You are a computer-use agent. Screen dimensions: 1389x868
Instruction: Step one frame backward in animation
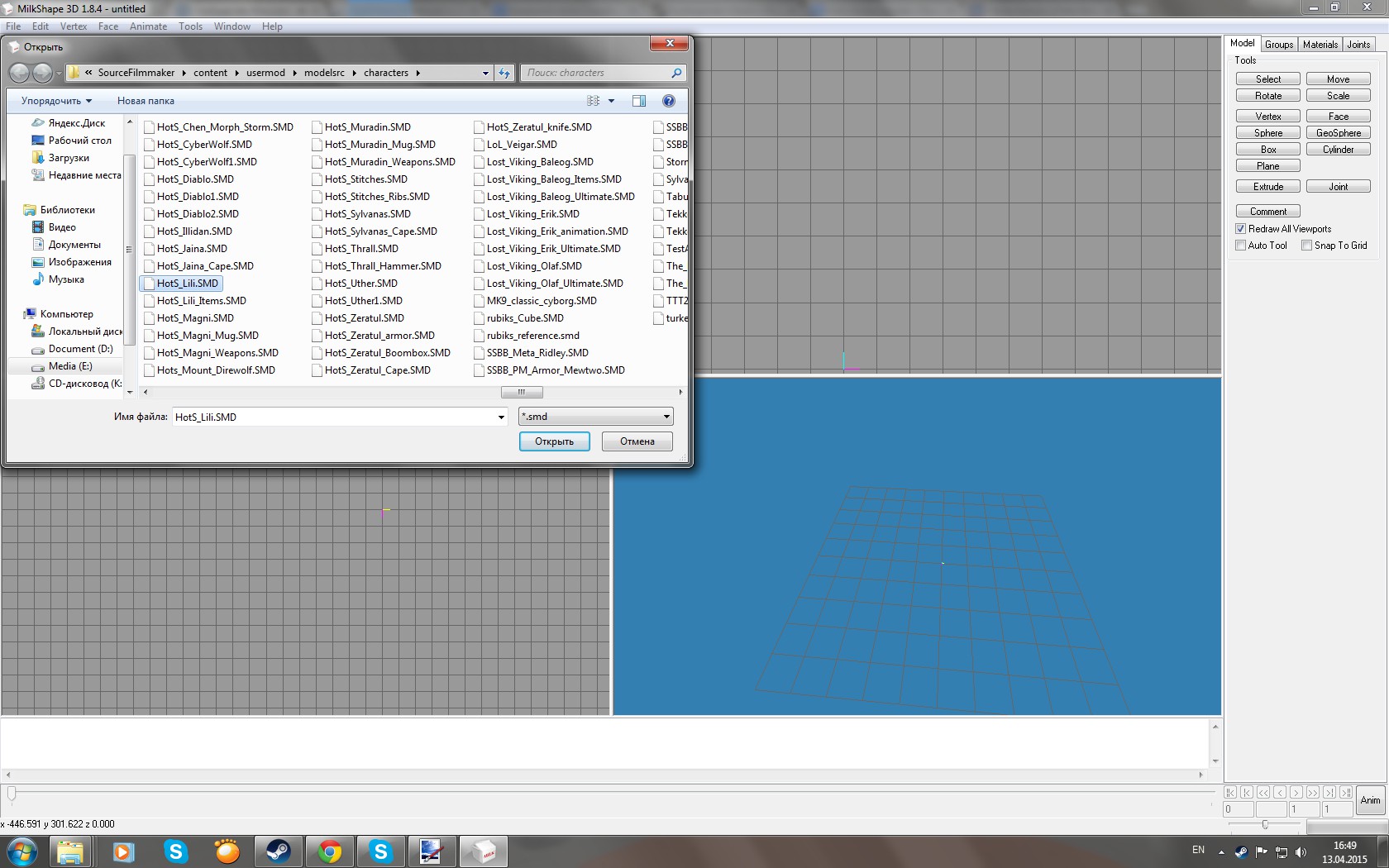(1280, 793)
